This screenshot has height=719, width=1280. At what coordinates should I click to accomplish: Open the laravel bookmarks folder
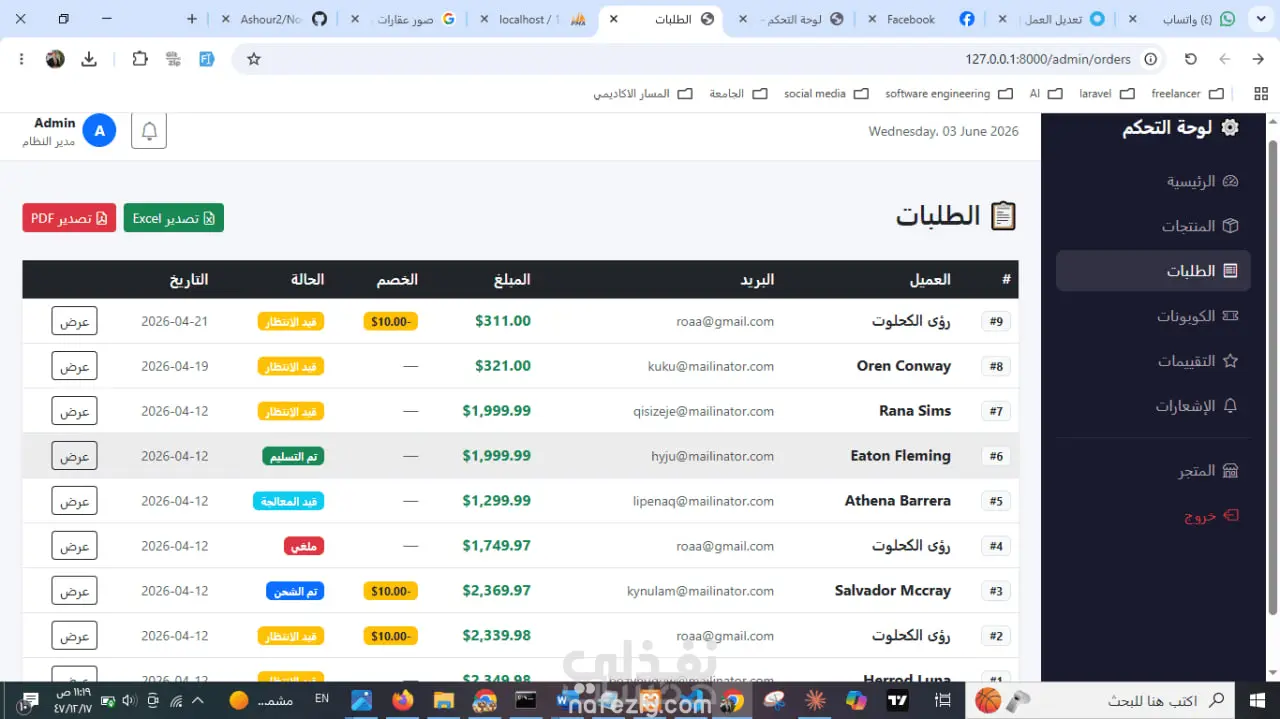tap(1107, 94)
